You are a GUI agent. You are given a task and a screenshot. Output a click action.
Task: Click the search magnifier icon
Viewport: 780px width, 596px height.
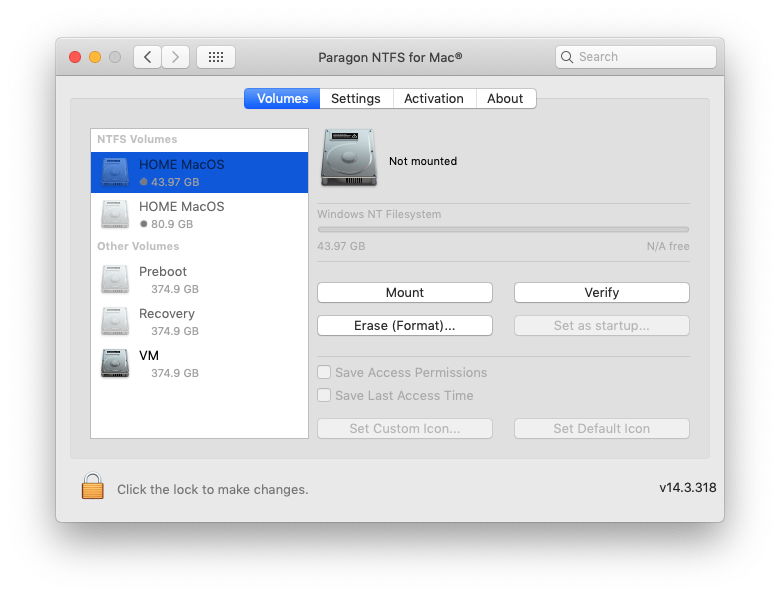[567, 57]
